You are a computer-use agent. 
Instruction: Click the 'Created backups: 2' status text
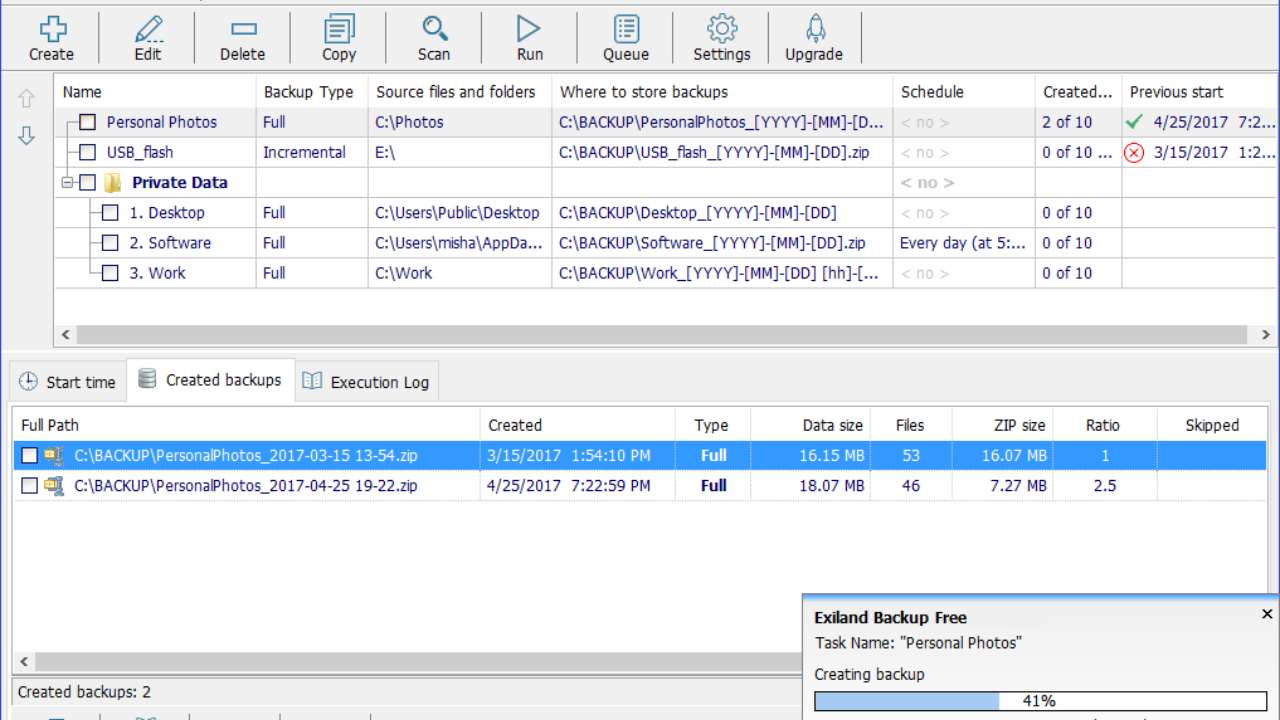point(84,692)
